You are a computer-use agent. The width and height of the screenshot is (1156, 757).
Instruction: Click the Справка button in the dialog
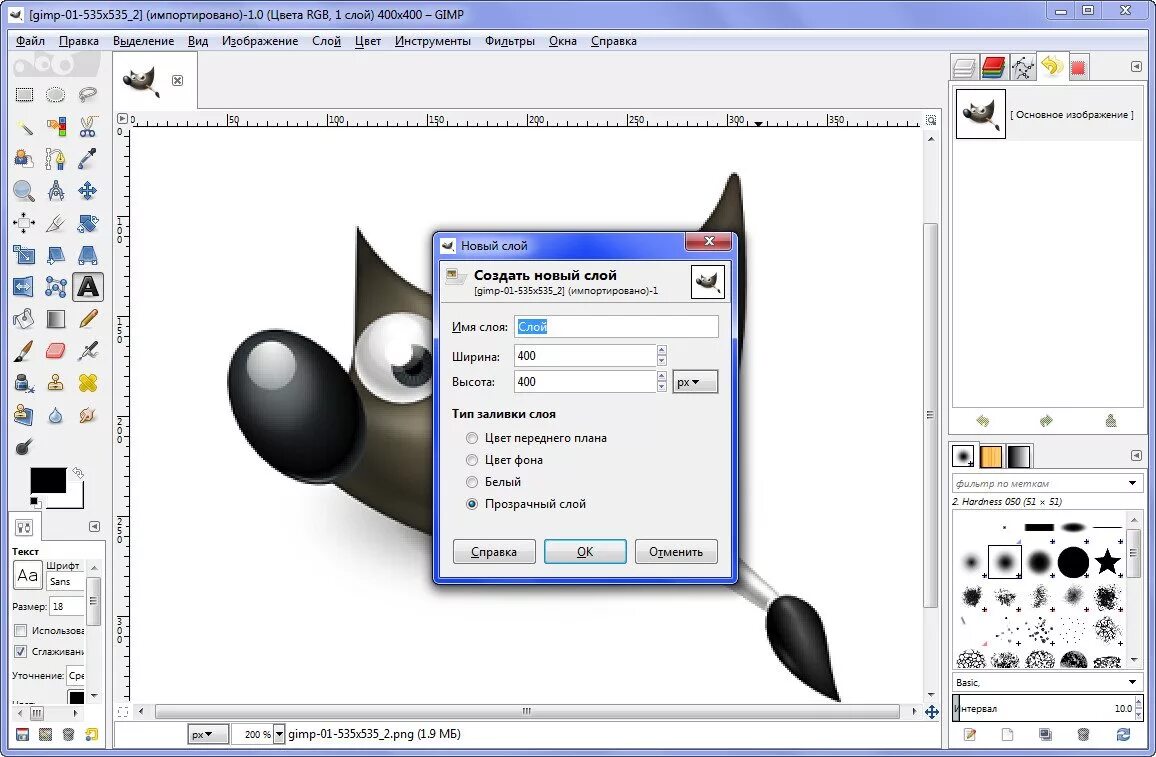pyautogui.click(x=494, y=551)
